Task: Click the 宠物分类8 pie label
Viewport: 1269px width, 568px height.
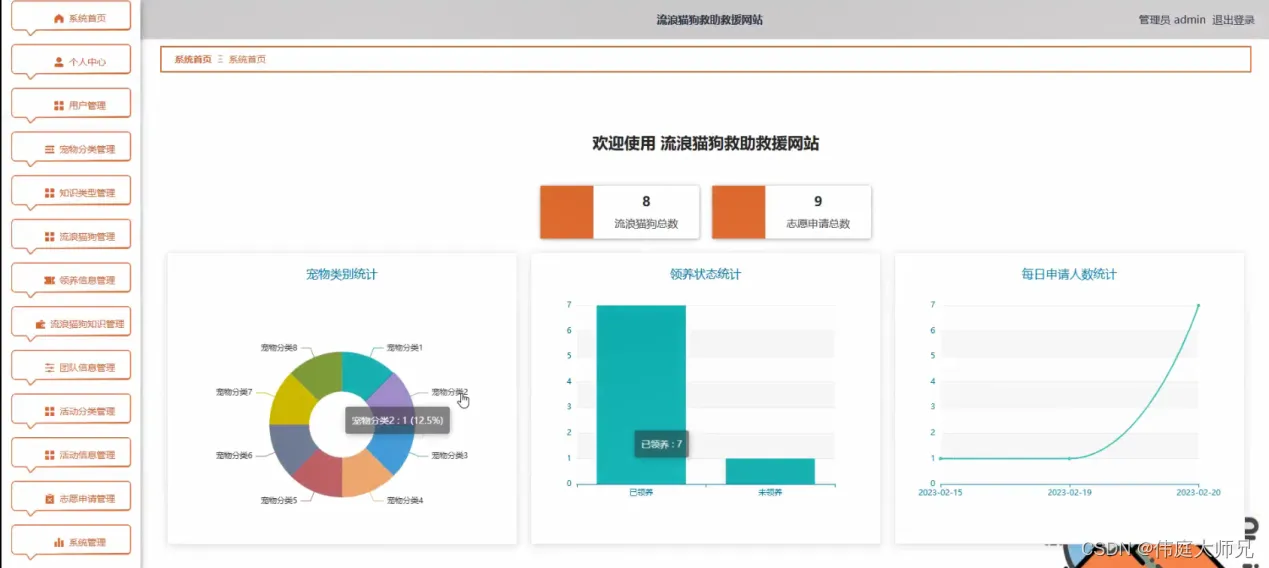Action: click(279, 347)
